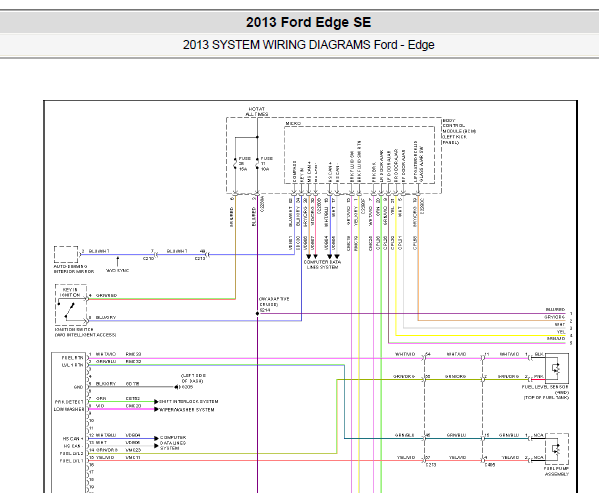Click the fuel level sensor resistor symbol
The height and width of the screenshot is (493, 599).
click(555, 369)
